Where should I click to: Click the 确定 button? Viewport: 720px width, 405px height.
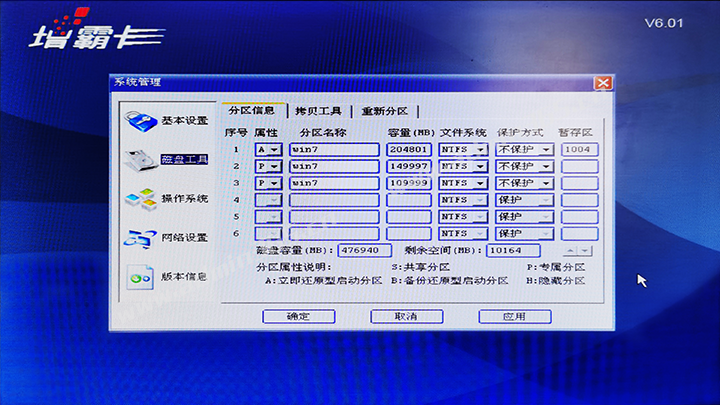click(298, 316)
